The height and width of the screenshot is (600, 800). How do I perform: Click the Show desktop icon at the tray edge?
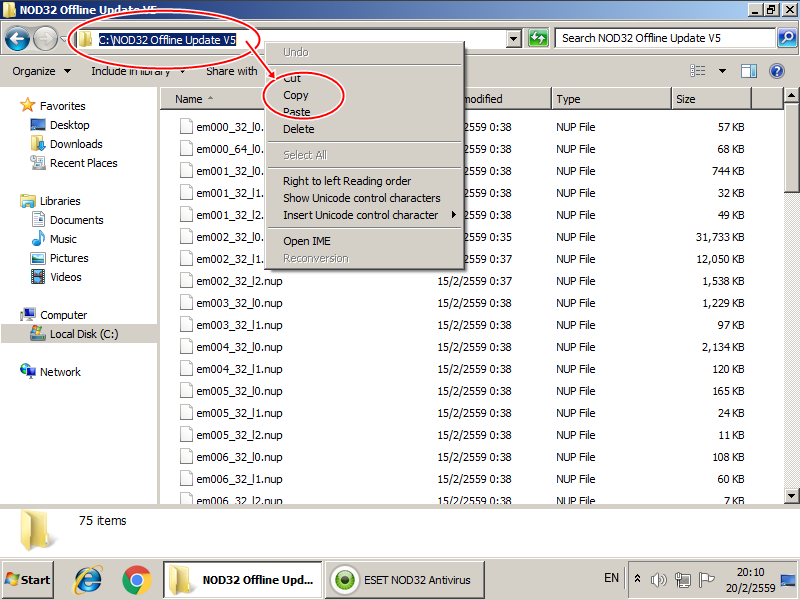coord(788,580)
